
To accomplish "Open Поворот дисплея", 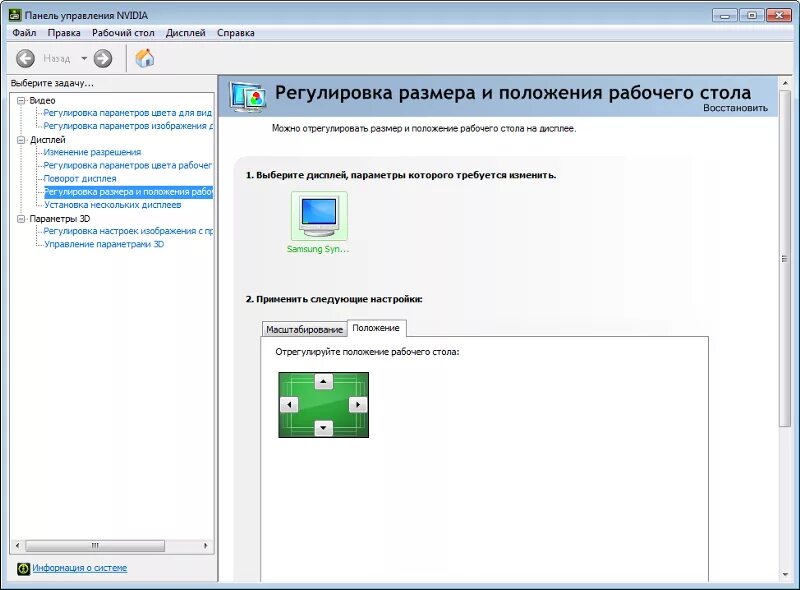I will pos(80,179).
